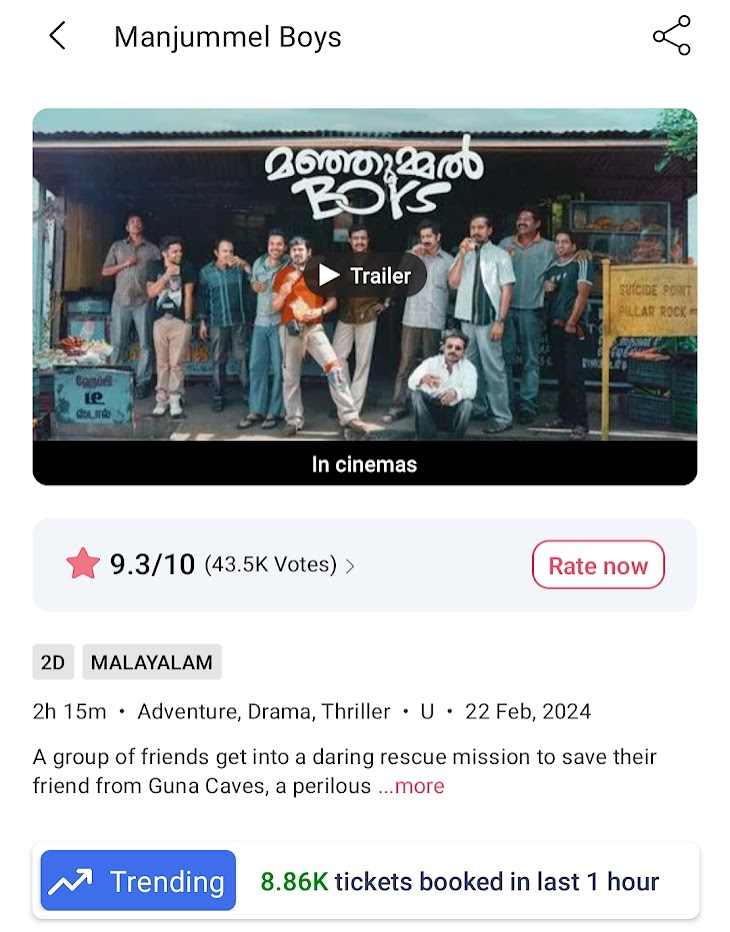Tap the Manjummel Boys page title

point(228,37)
